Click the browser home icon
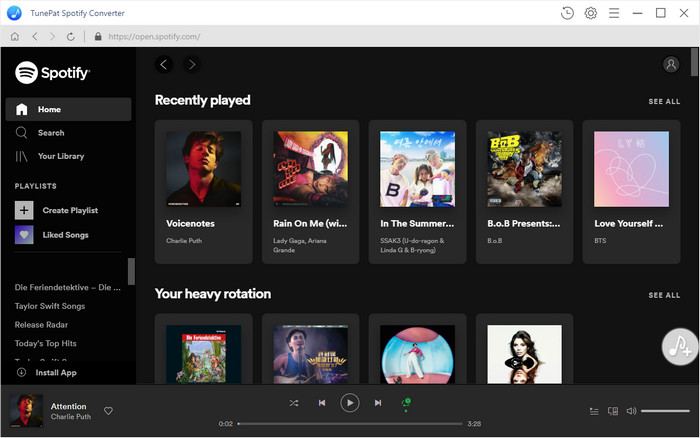 [x=14, y=36]
